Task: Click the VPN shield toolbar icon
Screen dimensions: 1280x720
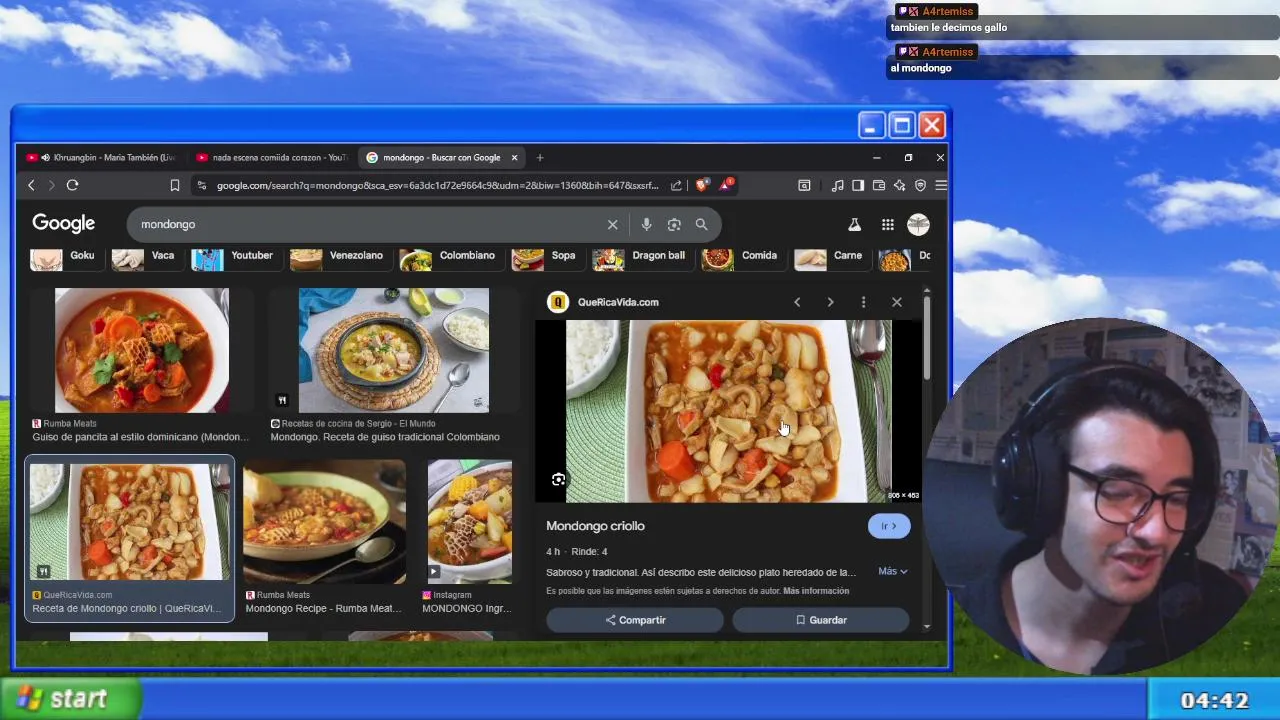Action: [920, 185]
